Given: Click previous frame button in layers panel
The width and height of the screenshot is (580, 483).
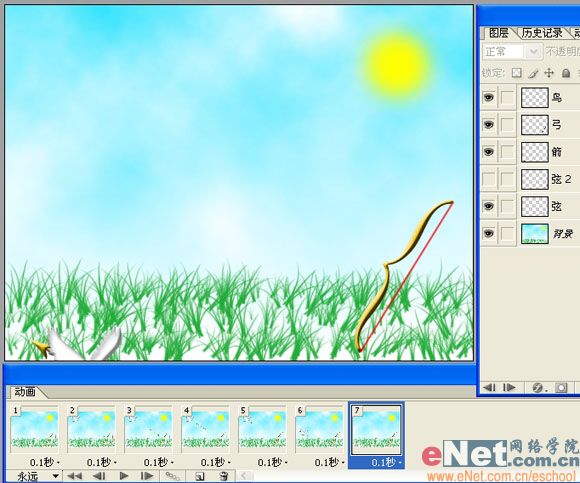Looking at the screenshot, I should pos(489,387).
